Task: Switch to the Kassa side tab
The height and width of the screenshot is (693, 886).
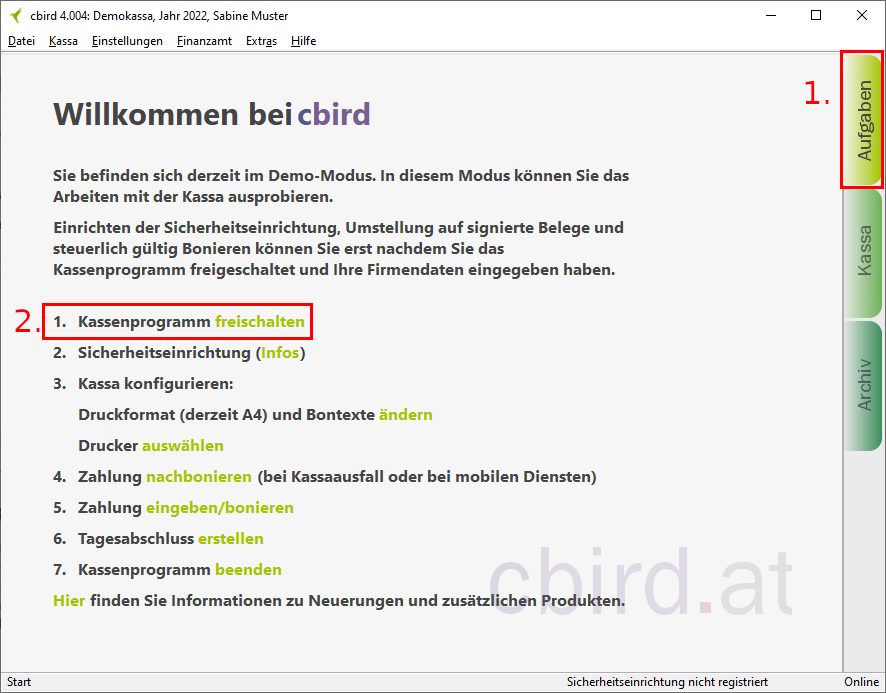Action: point(864,252)
